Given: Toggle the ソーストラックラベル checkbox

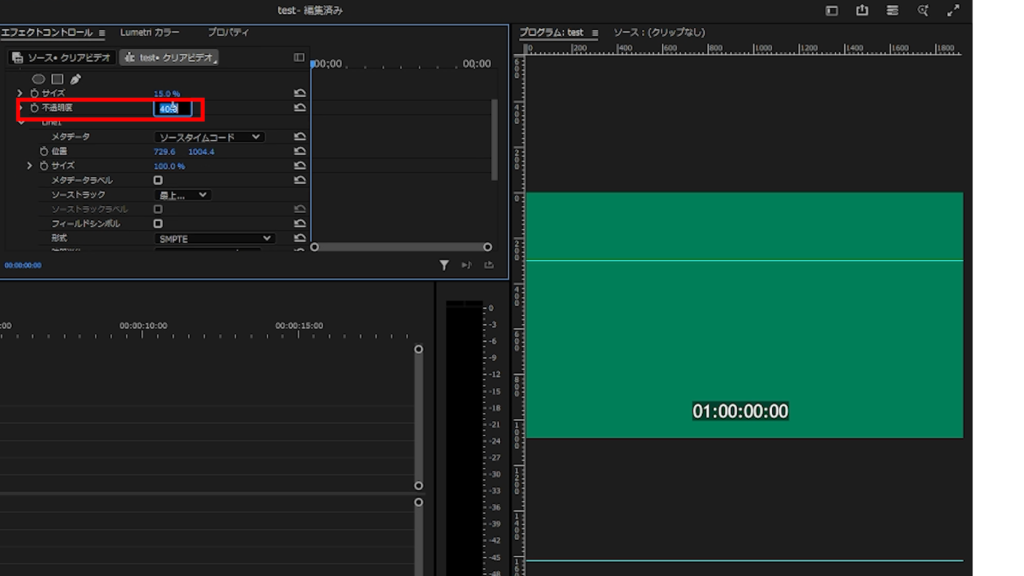Looking at the screenshot, I should (158, 209).
